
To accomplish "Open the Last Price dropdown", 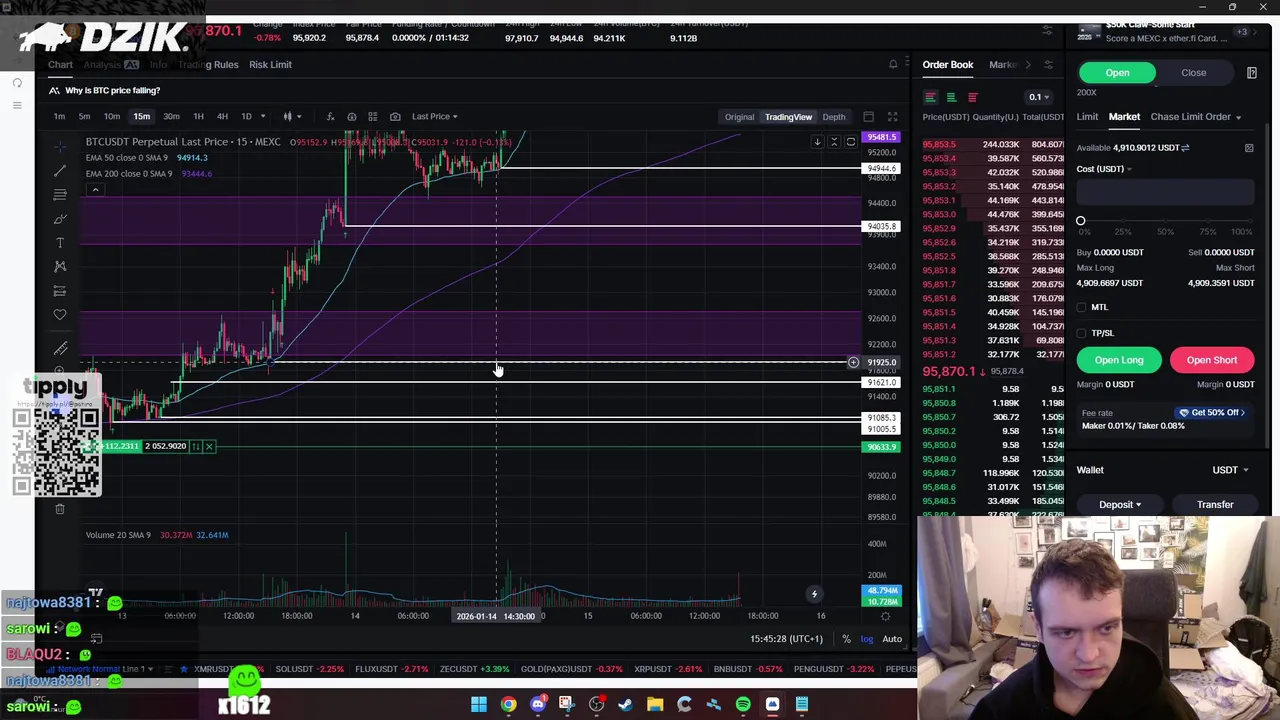I will click(x=434, y=116).
